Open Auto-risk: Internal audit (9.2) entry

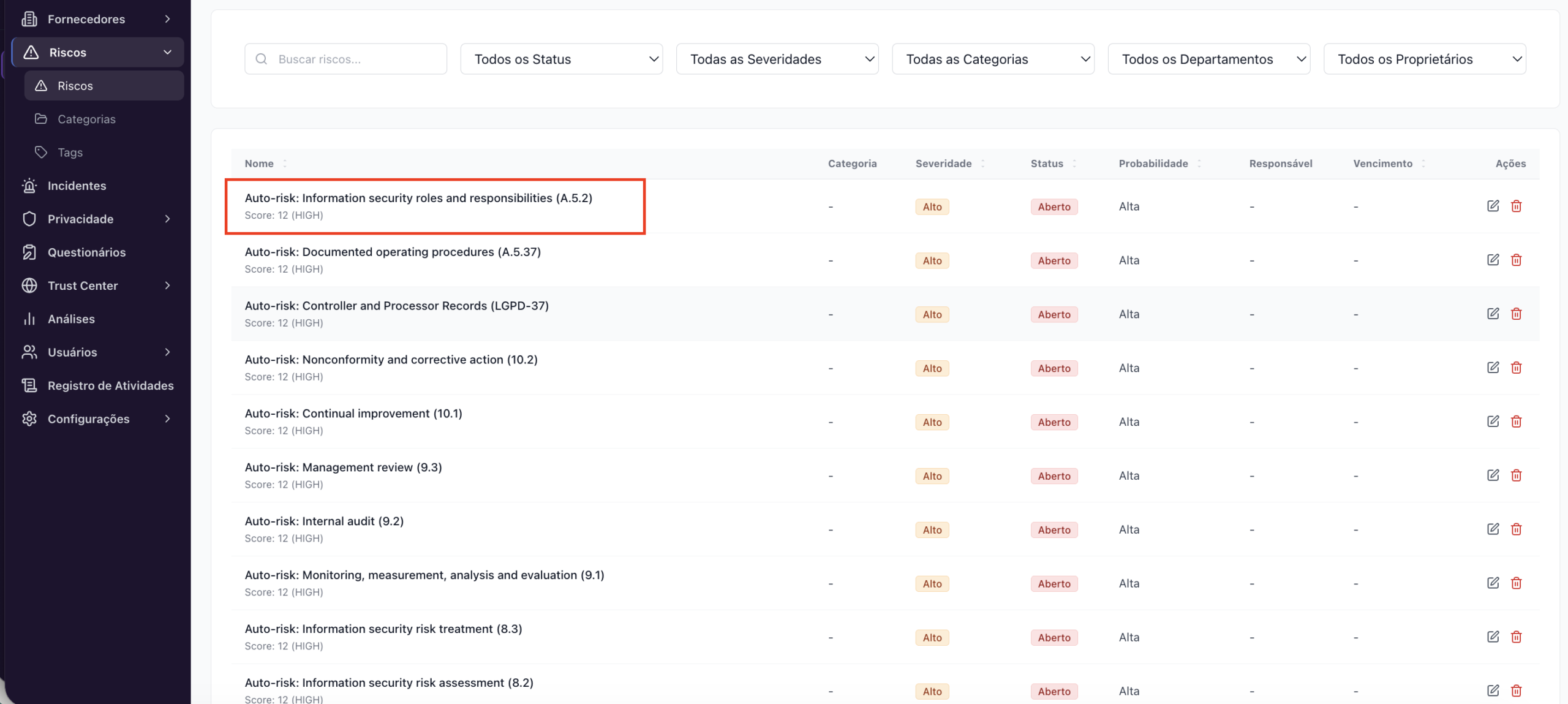click(324, 521)
